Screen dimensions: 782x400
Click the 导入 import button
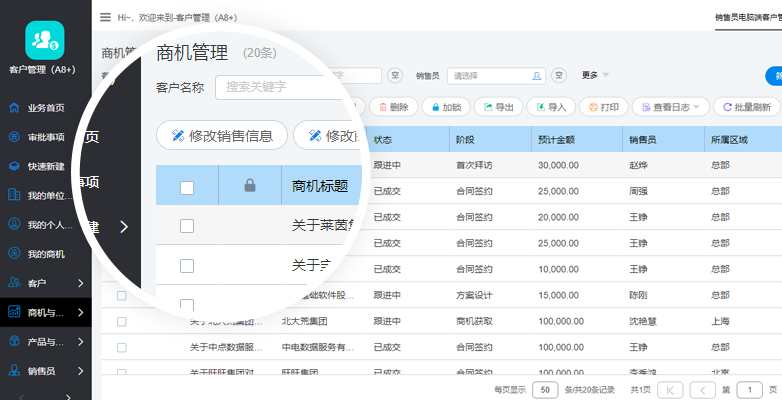pos(549,107)
